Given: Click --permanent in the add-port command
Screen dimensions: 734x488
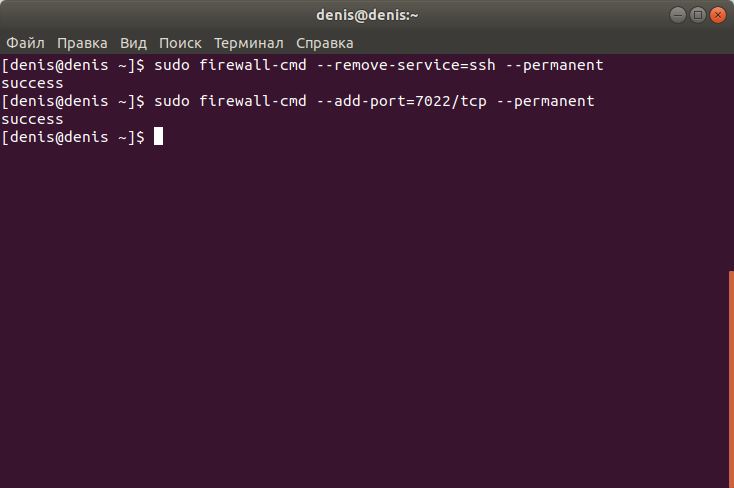Looking at the screenshot, I should pyautogui.click(x=545, y=101).
